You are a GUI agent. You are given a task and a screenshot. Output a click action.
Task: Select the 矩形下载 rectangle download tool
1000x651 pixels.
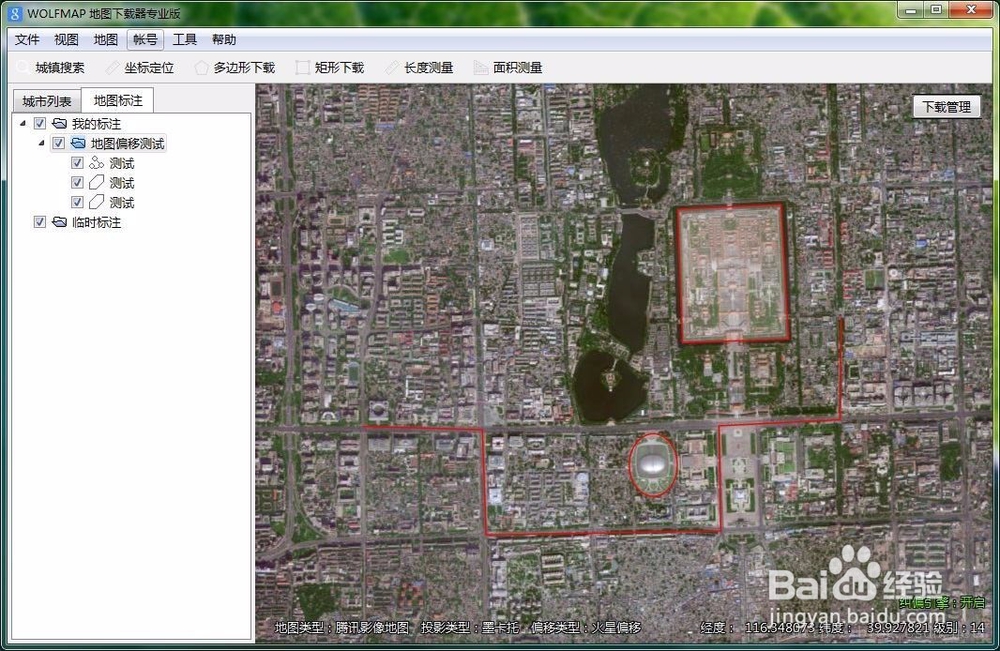point(337,67)
